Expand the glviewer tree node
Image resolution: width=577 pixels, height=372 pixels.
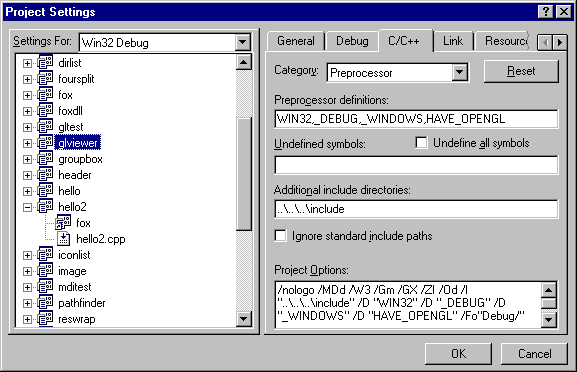27,143
